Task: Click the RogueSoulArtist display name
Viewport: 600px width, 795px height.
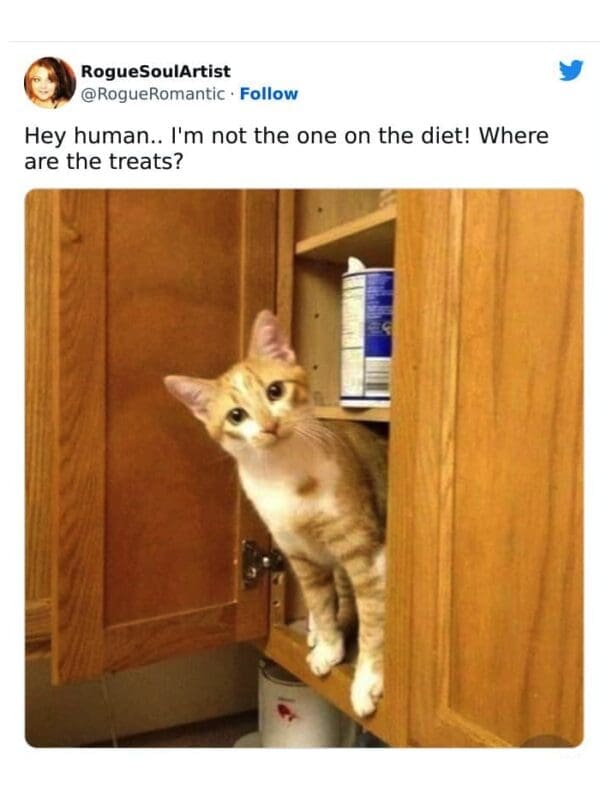Action: pos(156,71)
